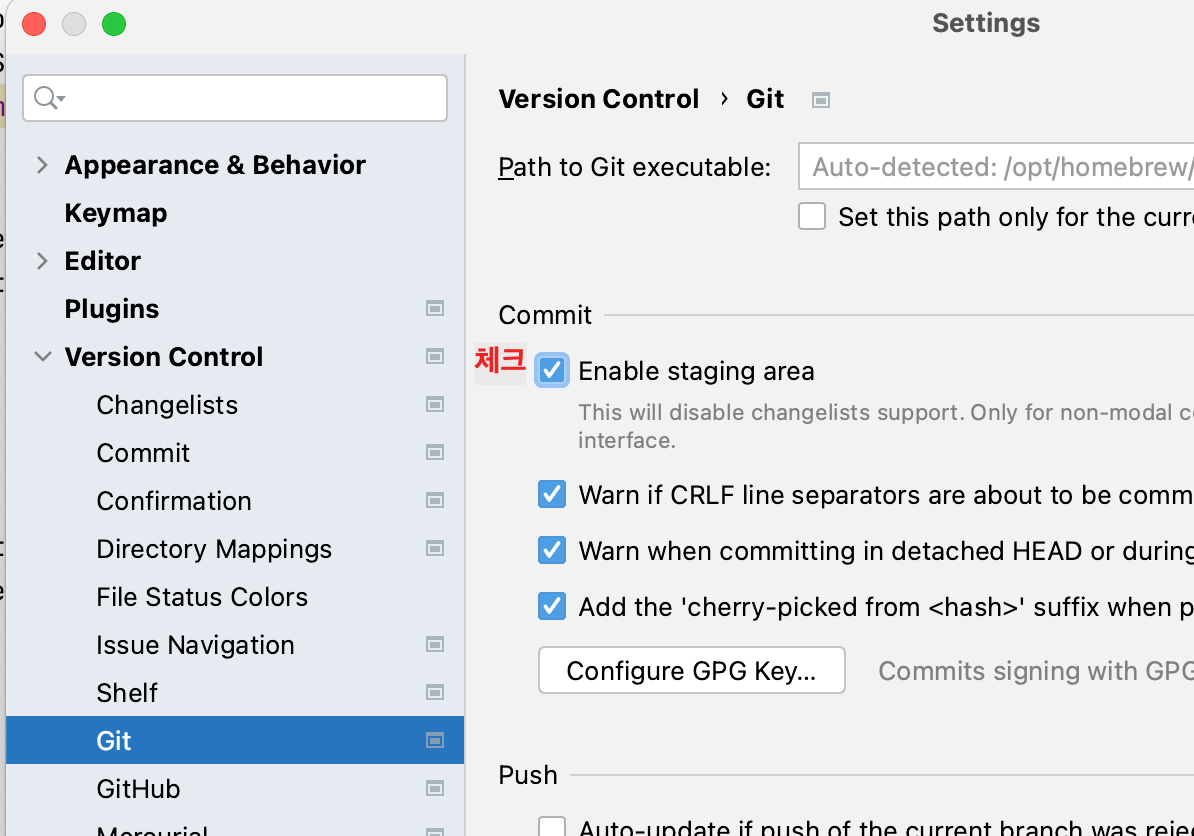
Task: Click red close window button
Action: (x=34, y=24)
